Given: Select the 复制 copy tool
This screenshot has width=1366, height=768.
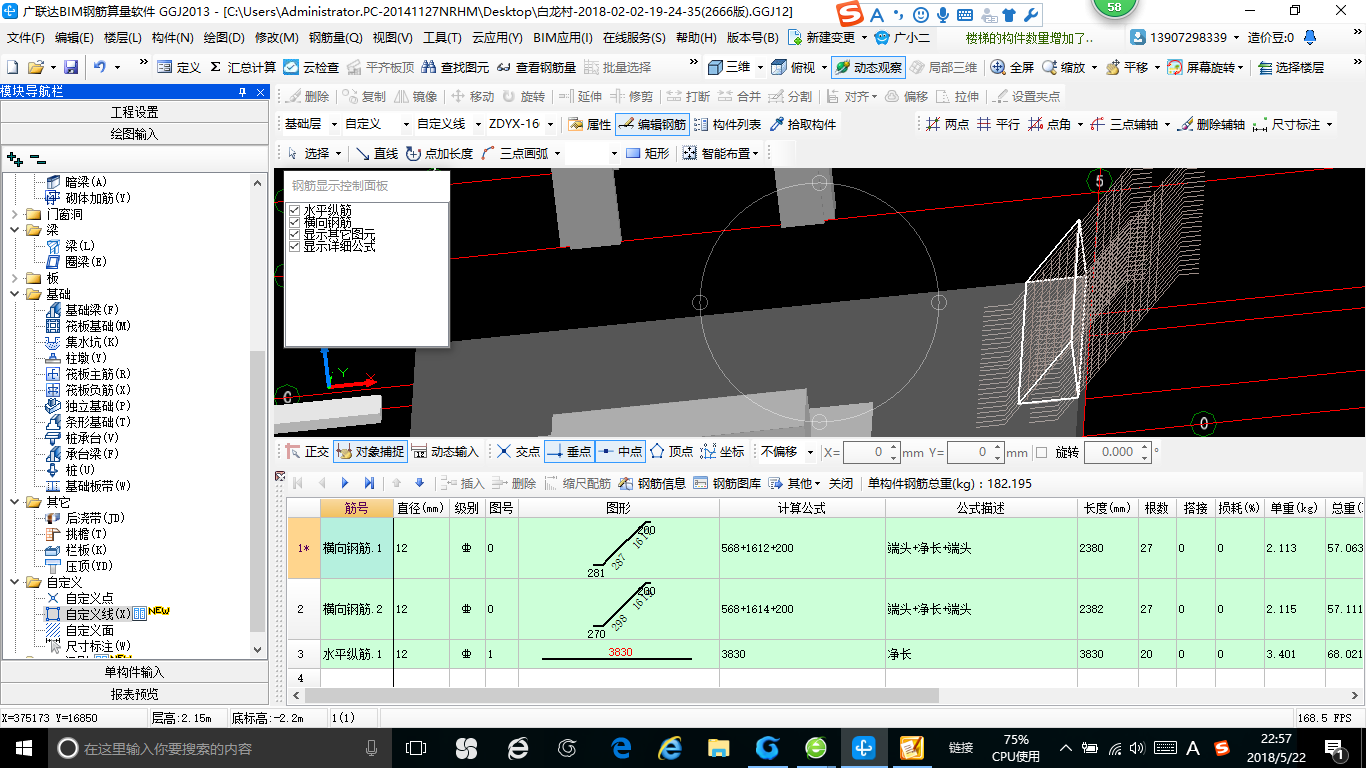Looking at the screenshot, I should pyautogui.click(x=364, y=96).
